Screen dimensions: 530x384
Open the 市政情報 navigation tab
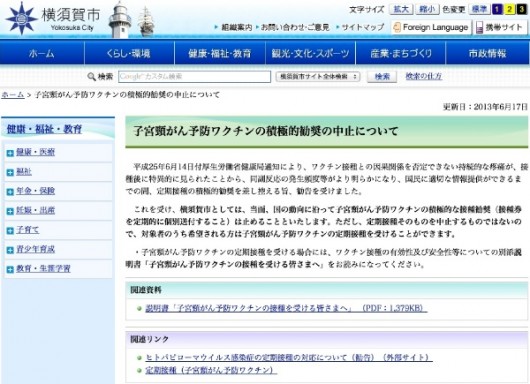[x=487, y=53]
